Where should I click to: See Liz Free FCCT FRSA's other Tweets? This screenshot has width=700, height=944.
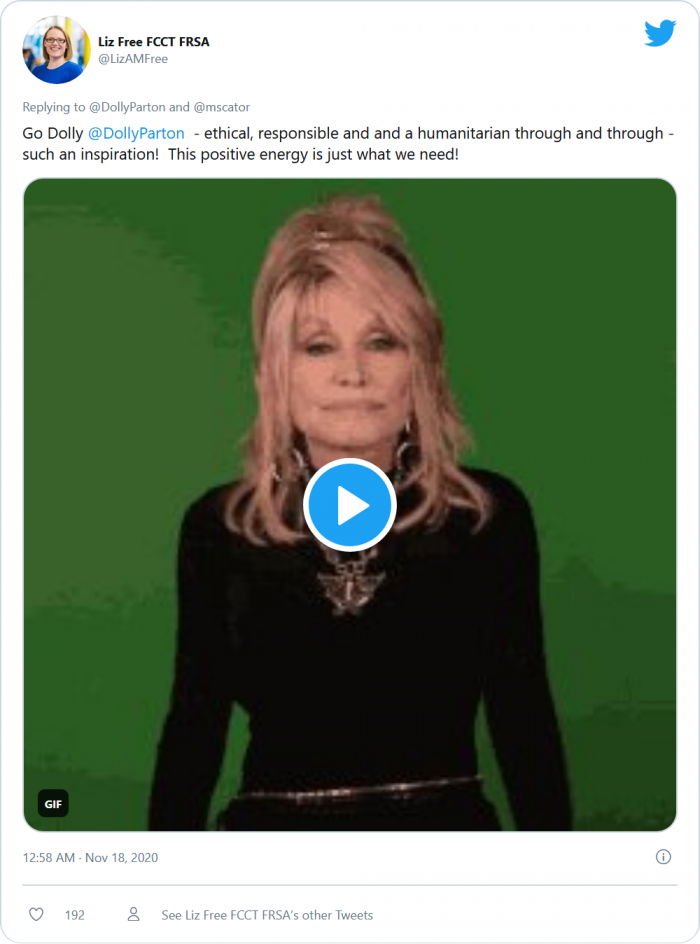(267, 915)
